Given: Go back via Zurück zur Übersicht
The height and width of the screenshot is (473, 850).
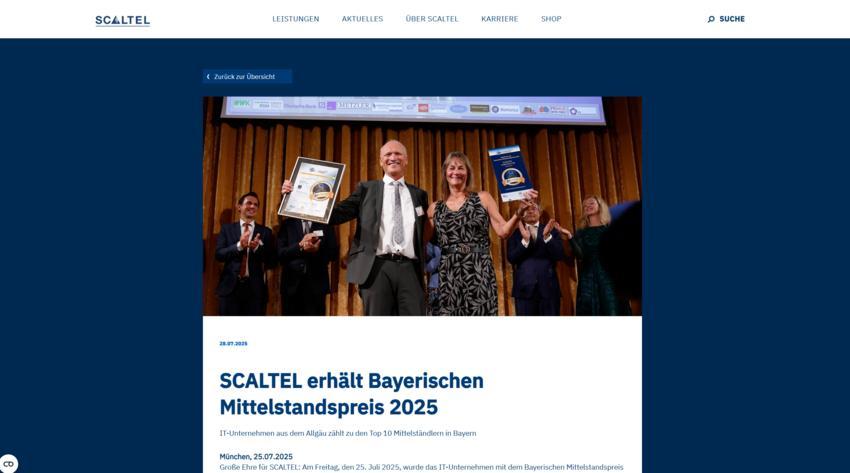Looking at the screenshot, I should [247, 76].
